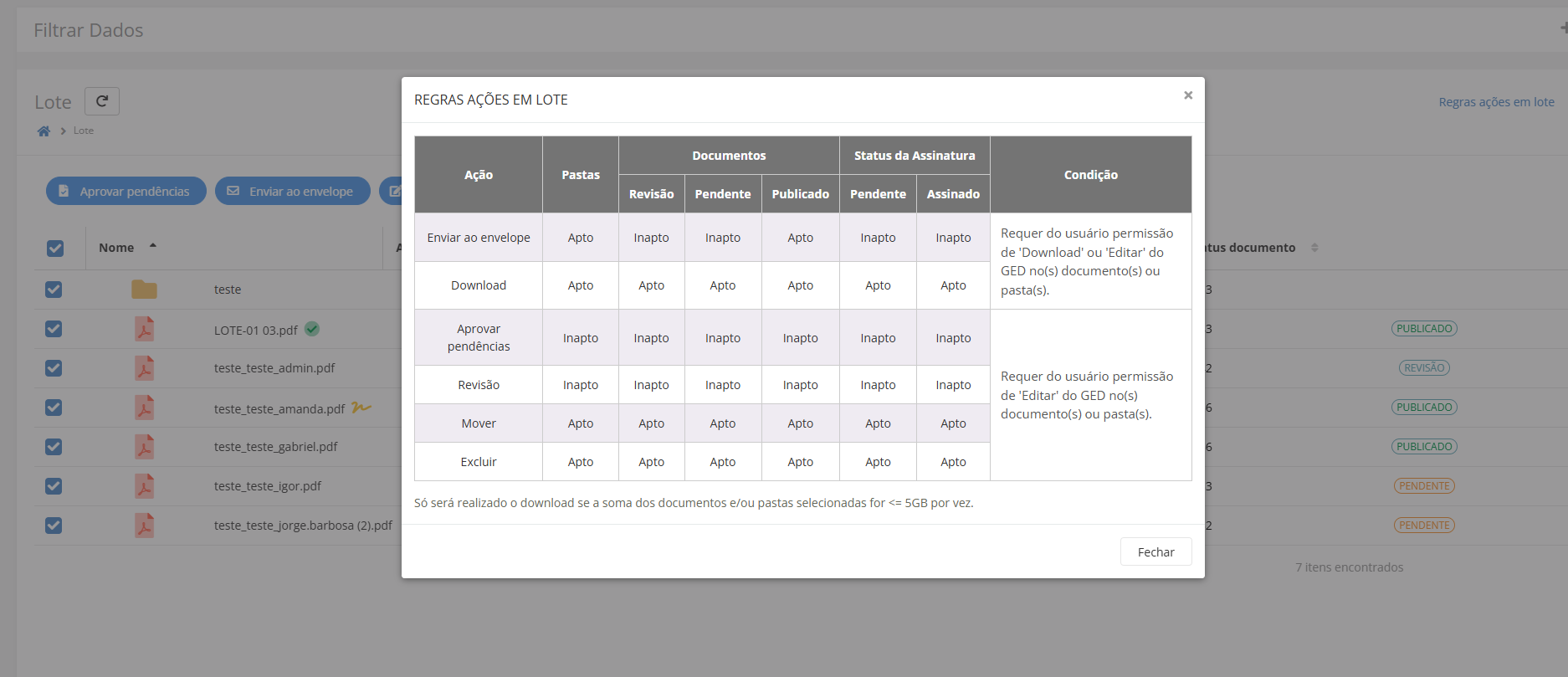Open the Regras ações em lote link
Screen dimensions: 1568x677
coord(1496,102)
